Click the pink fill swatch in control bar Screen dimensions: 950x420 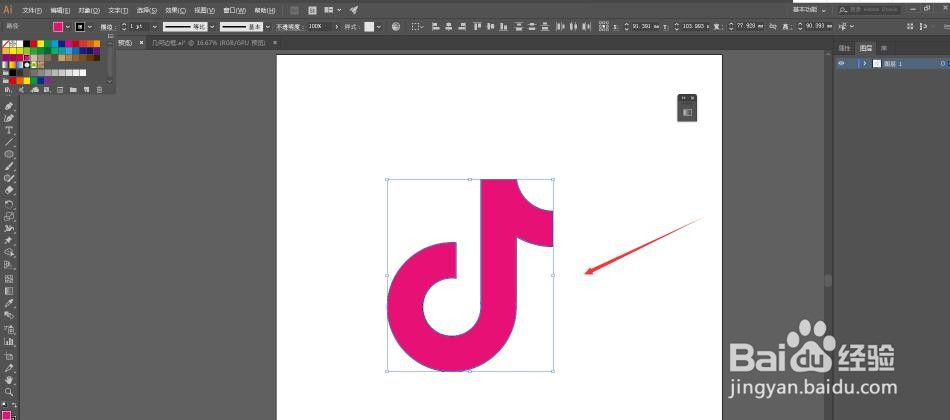pyautogui.click(x=58, y=27)
